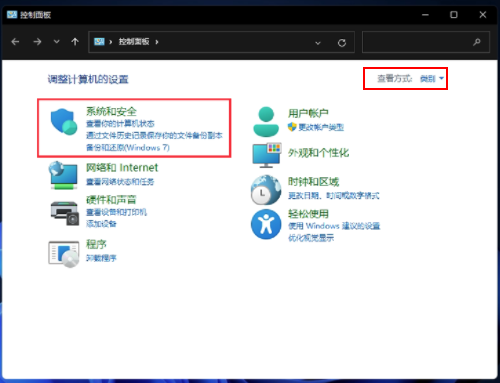The image size is (500, 383).
Task: Click 使用 Windows 建议的设置 link
Action: (x=334, y=226)
